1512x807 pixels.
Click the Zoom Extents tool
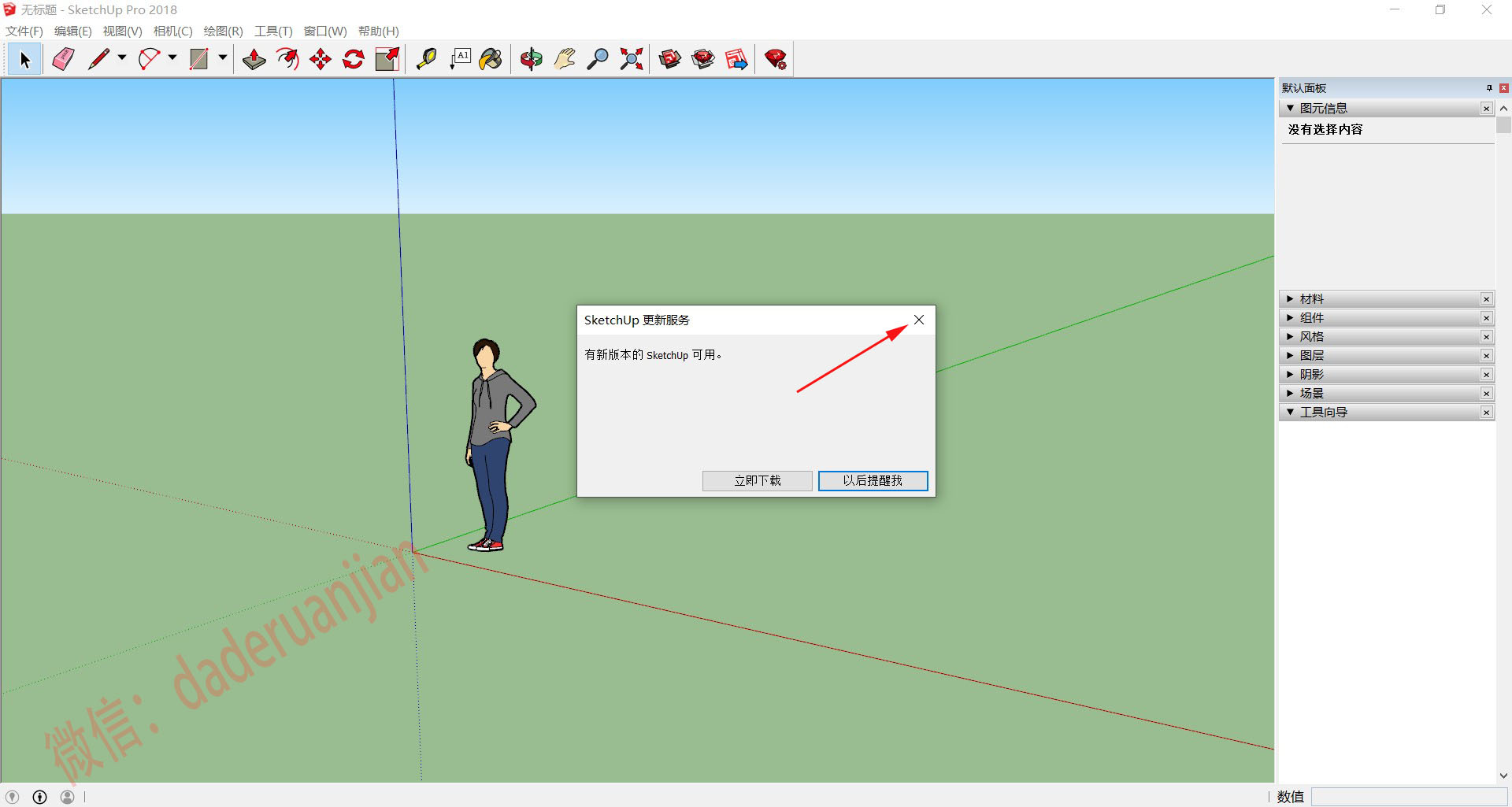[x=631, y=59]
